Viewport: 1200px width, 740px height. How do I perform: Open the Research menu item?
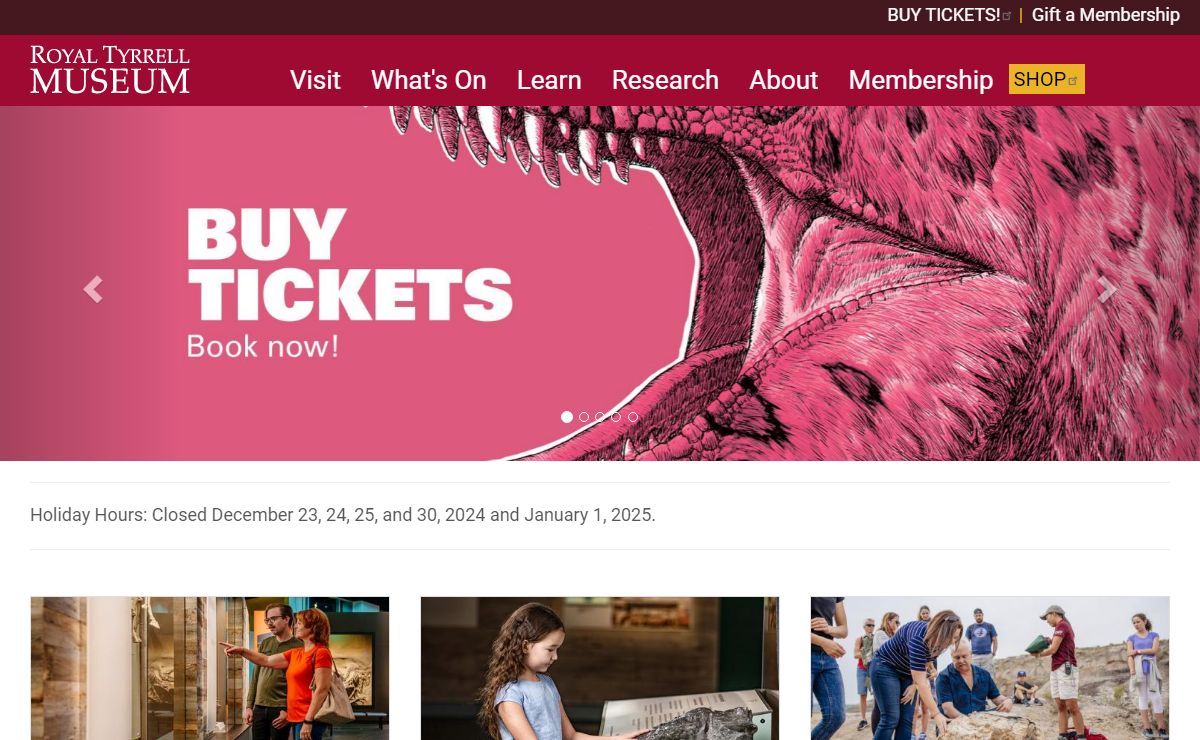pyautogui.click(x=665, y=80)
